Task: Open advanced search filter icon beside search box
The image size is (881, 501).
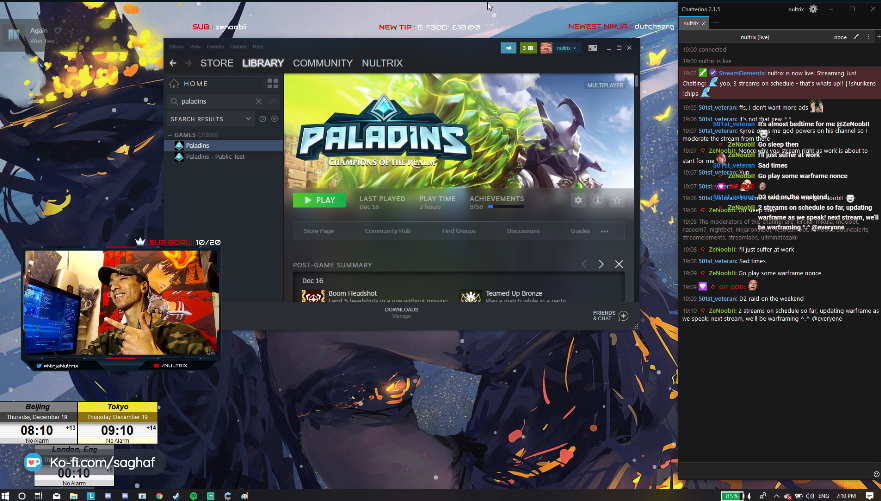Action: (x=273, y=102)
